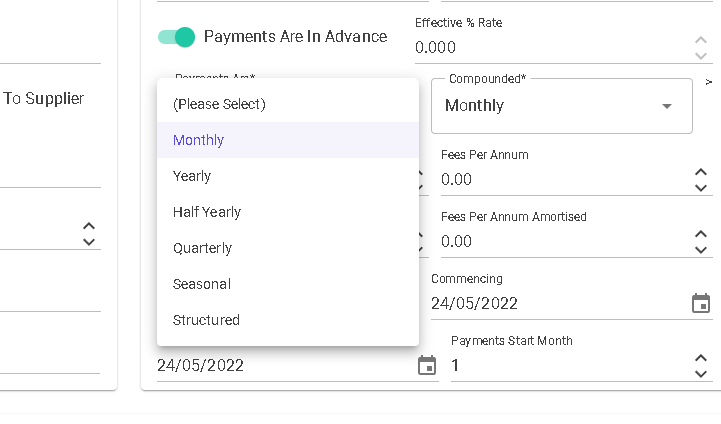Click the Commencing date input field
This screenshot has width=721, height=424.
[559, 304]
